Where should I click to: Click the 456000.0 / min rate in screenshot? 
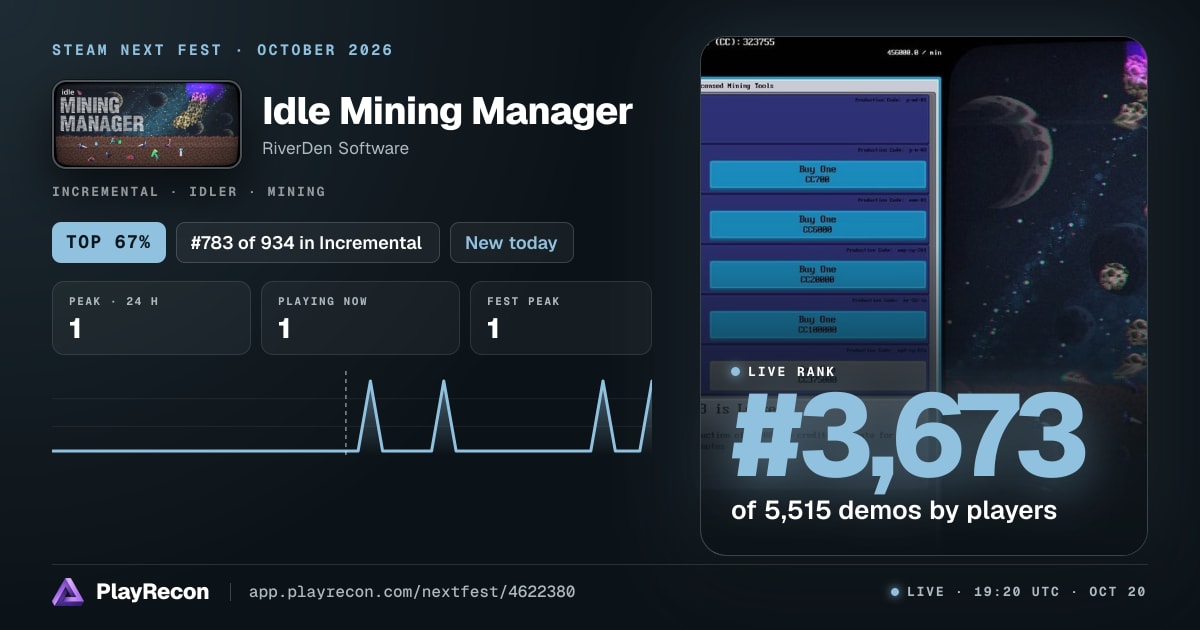(x=913, y=52)
